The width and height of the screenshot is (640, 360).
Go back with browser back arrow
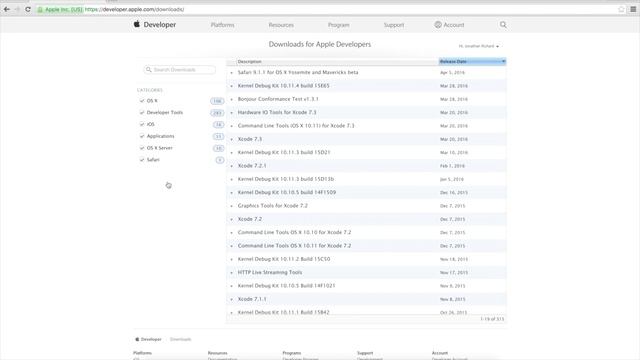[7, 9]
